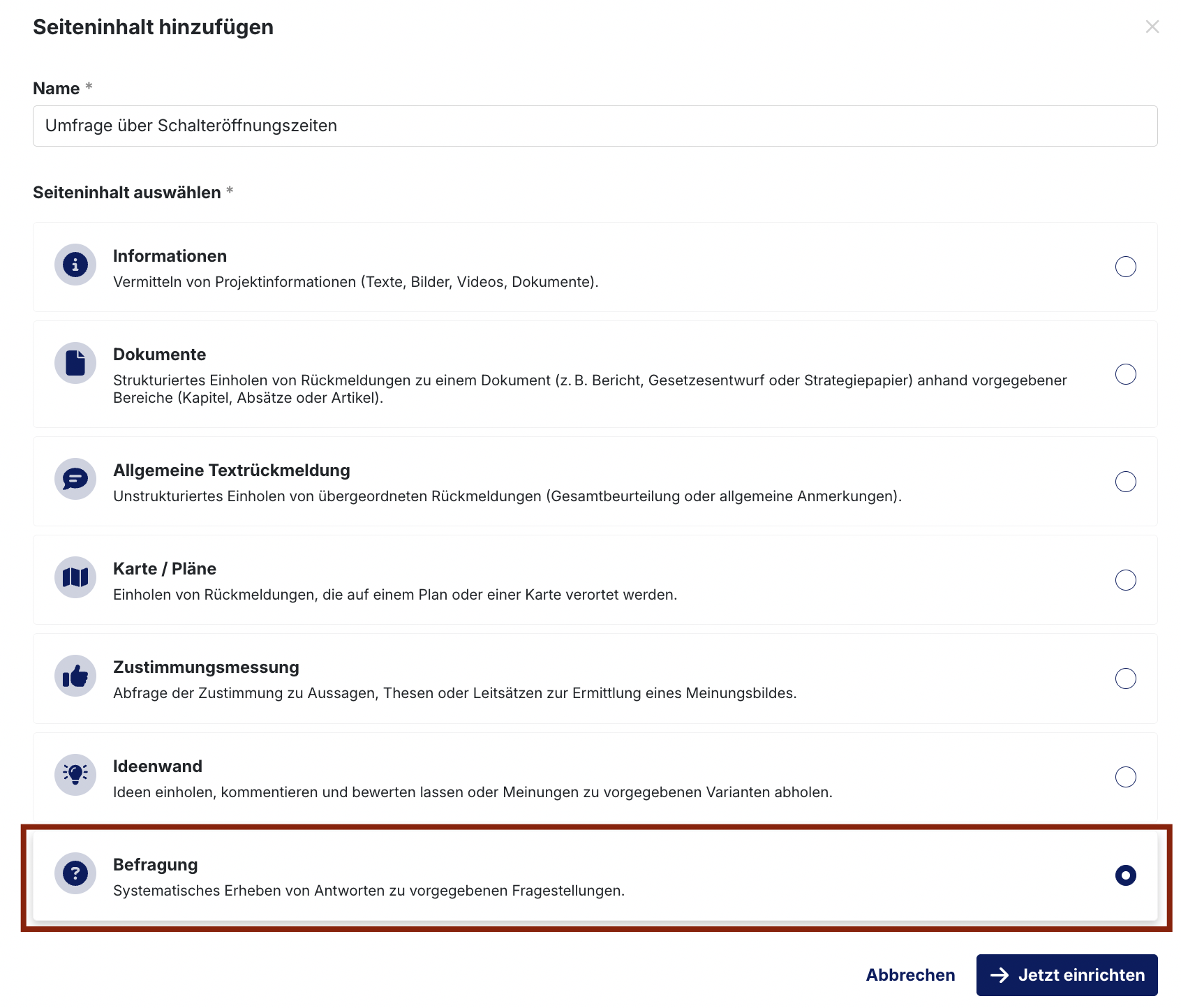Click the Jetzt einrichten button

1067,975
